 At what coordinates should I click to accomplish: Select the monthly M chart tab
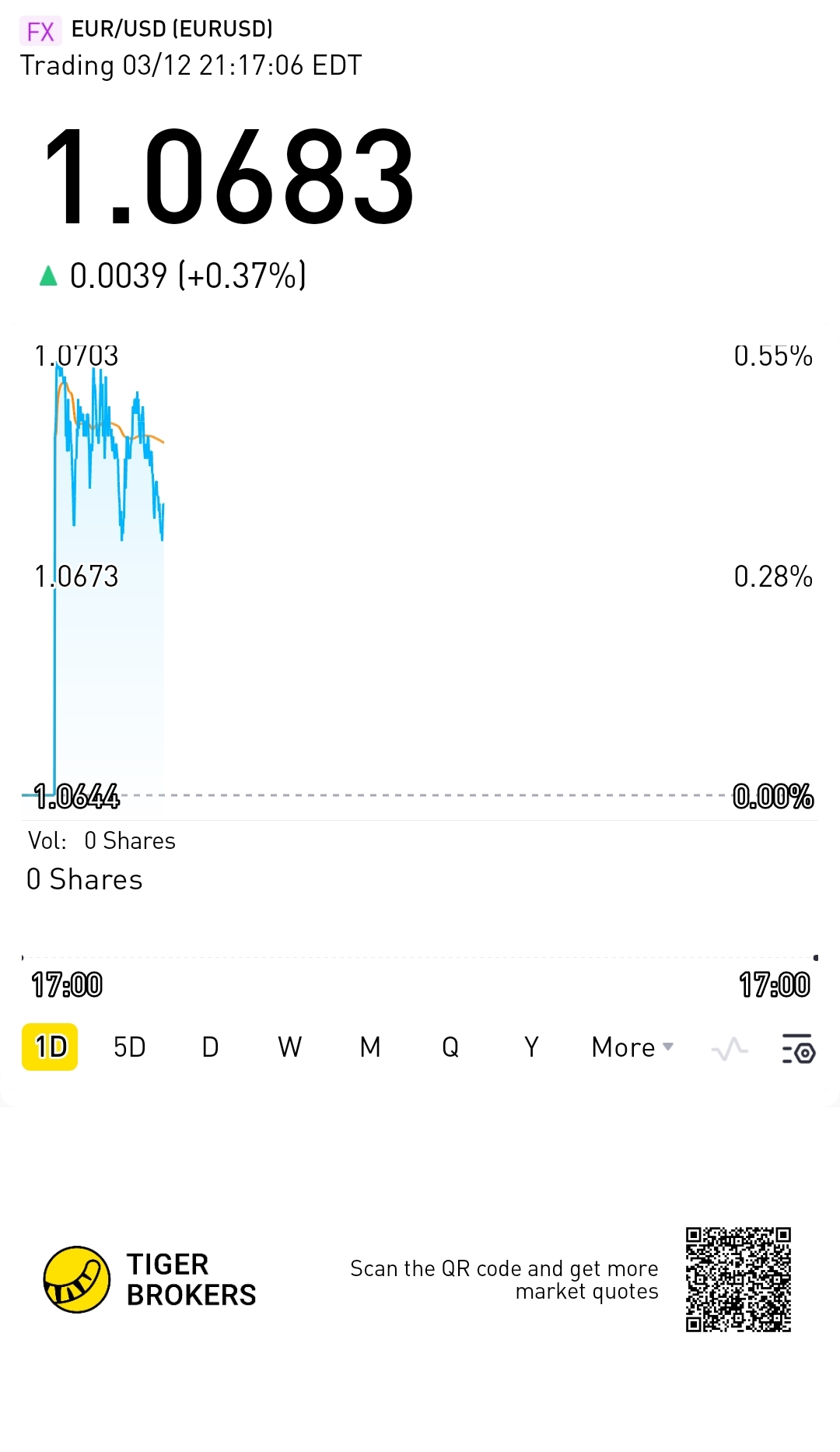click(x=370, y=1047)
